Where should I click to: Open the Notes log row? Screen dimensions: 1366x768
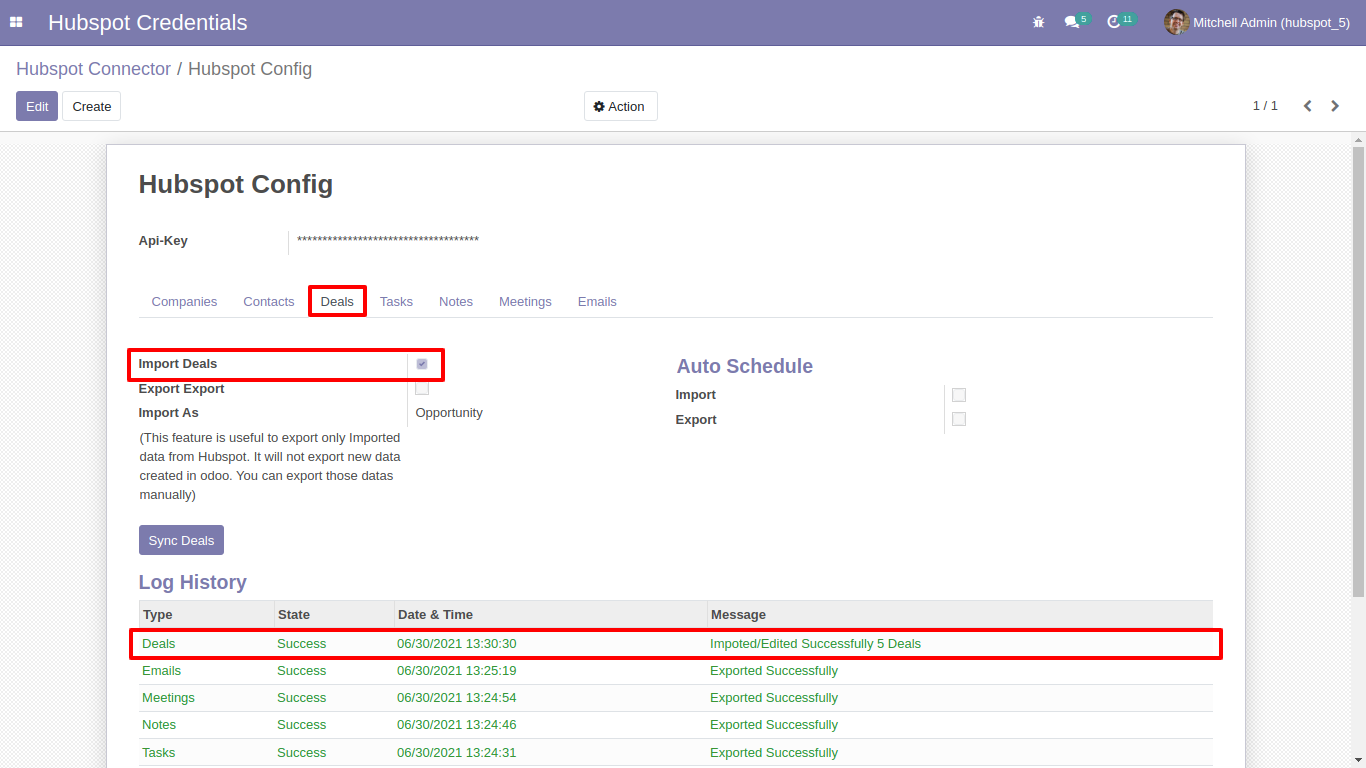pos(676,725)
